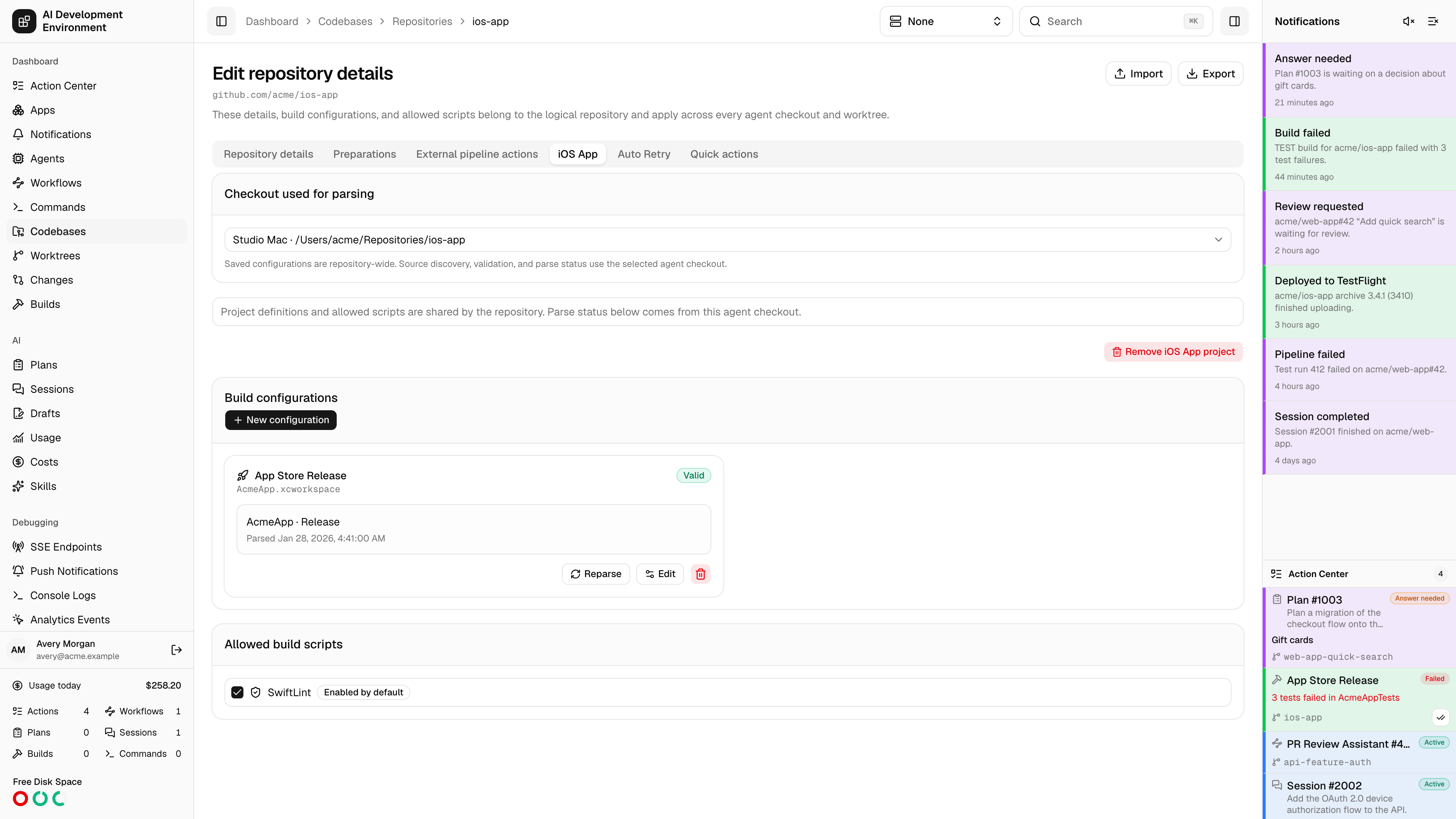This screenshot has width=1456, height=819.
Task: Click the Export button
Action: (1210, 74)
